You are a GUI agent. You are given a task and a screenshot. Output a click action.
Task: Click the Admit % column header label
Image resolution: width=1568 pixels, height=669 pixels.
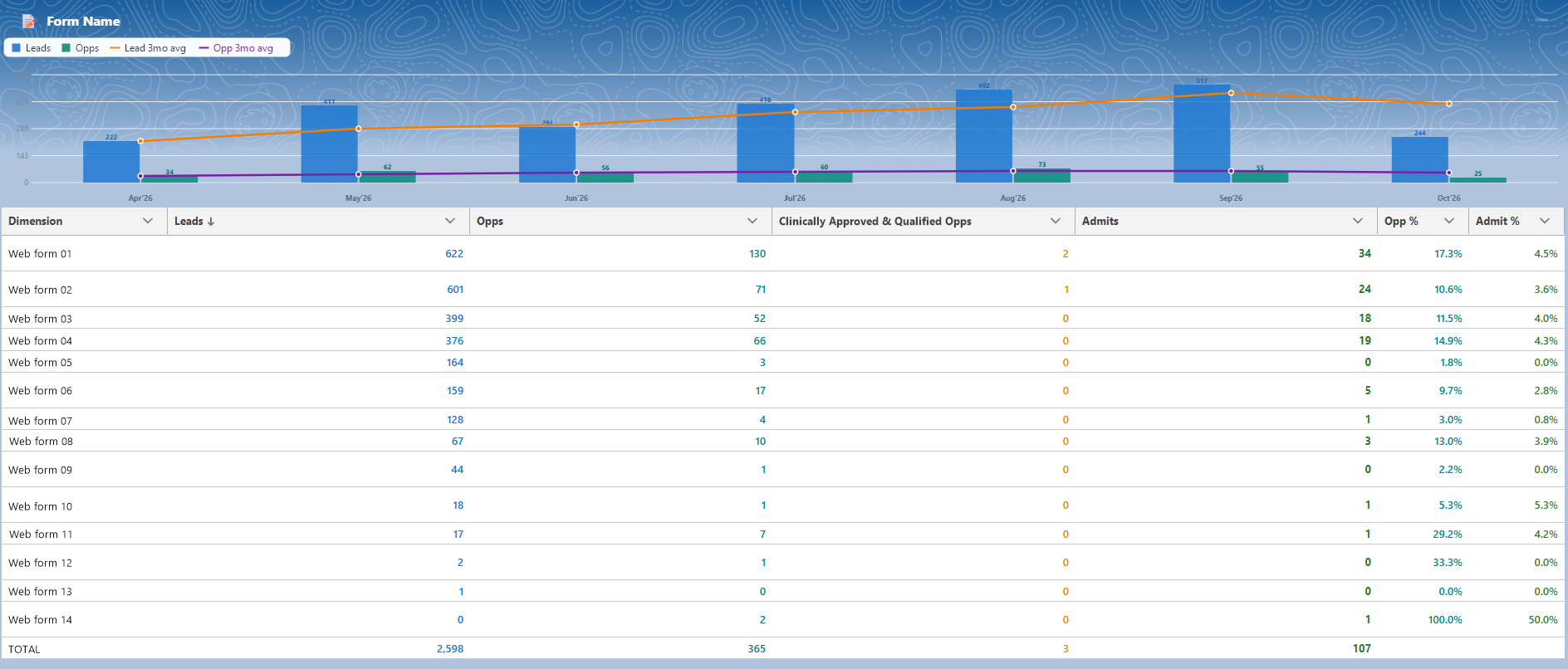click(x=1497, y=221)
